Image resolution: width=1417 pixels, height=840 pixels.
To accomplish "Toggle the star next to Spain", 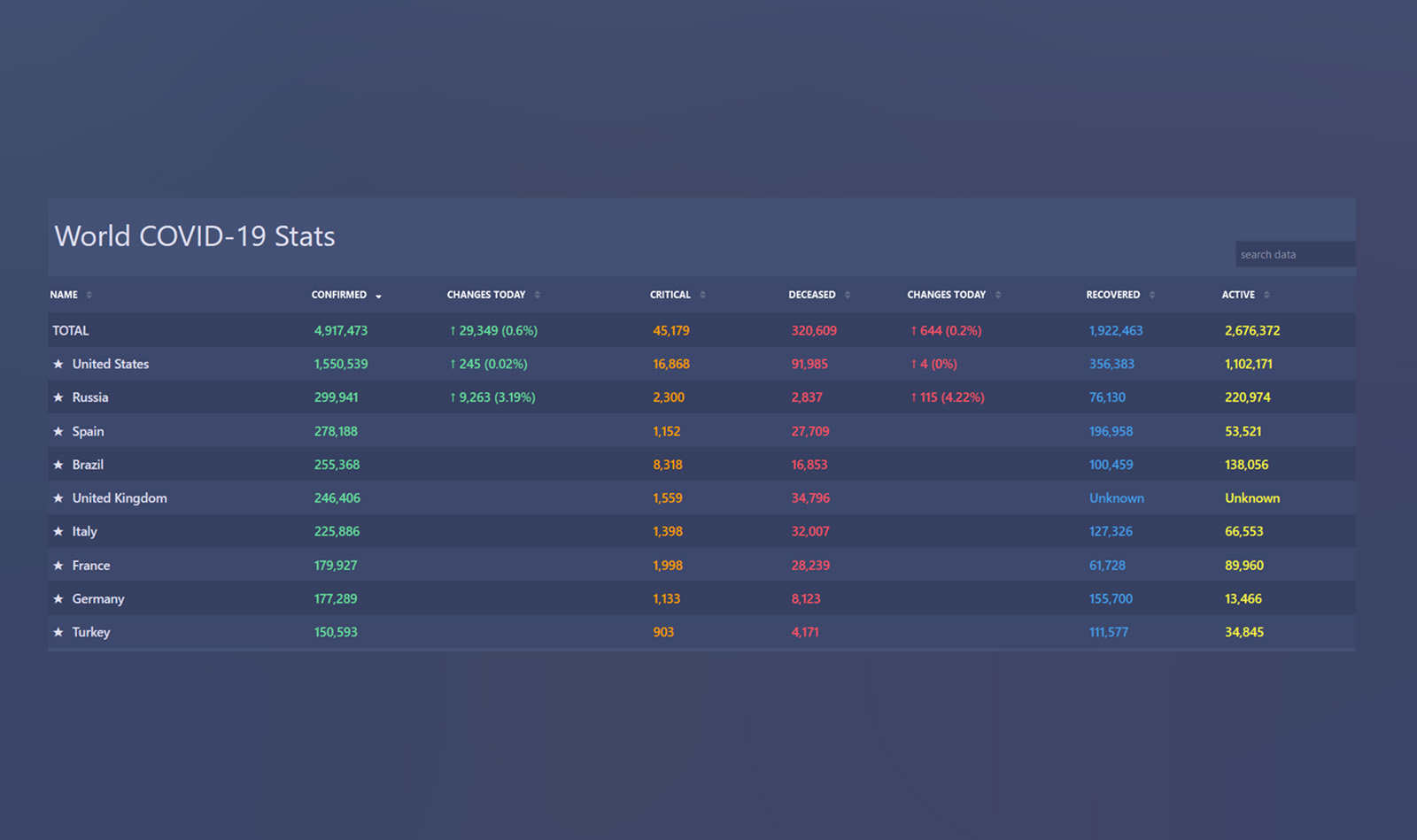I will coord(58,431).
